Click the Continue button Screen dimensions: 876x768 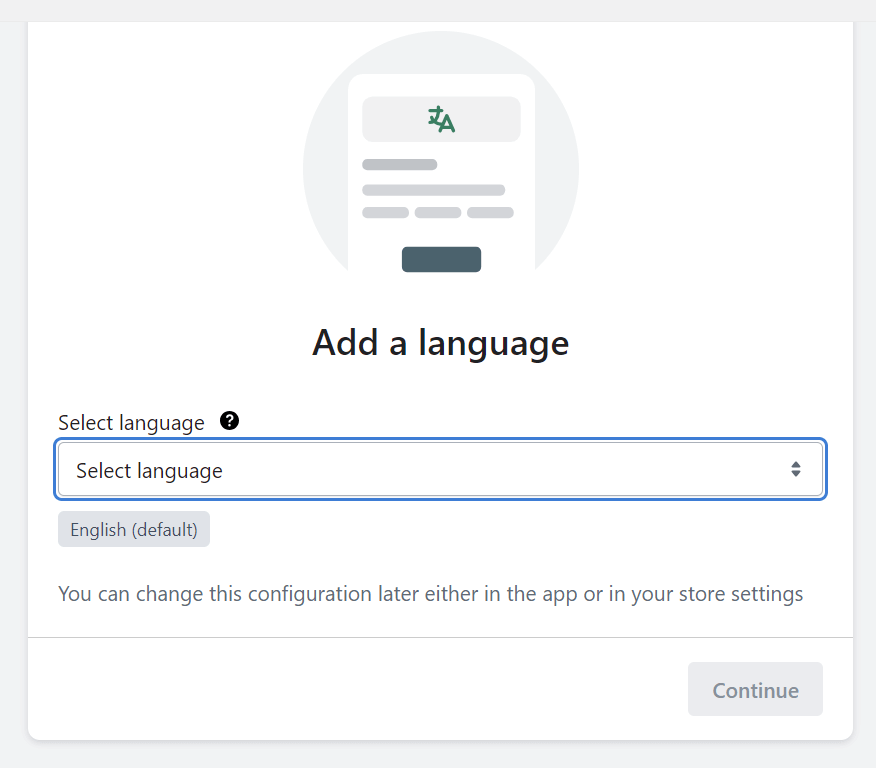[x=755, y=689]
